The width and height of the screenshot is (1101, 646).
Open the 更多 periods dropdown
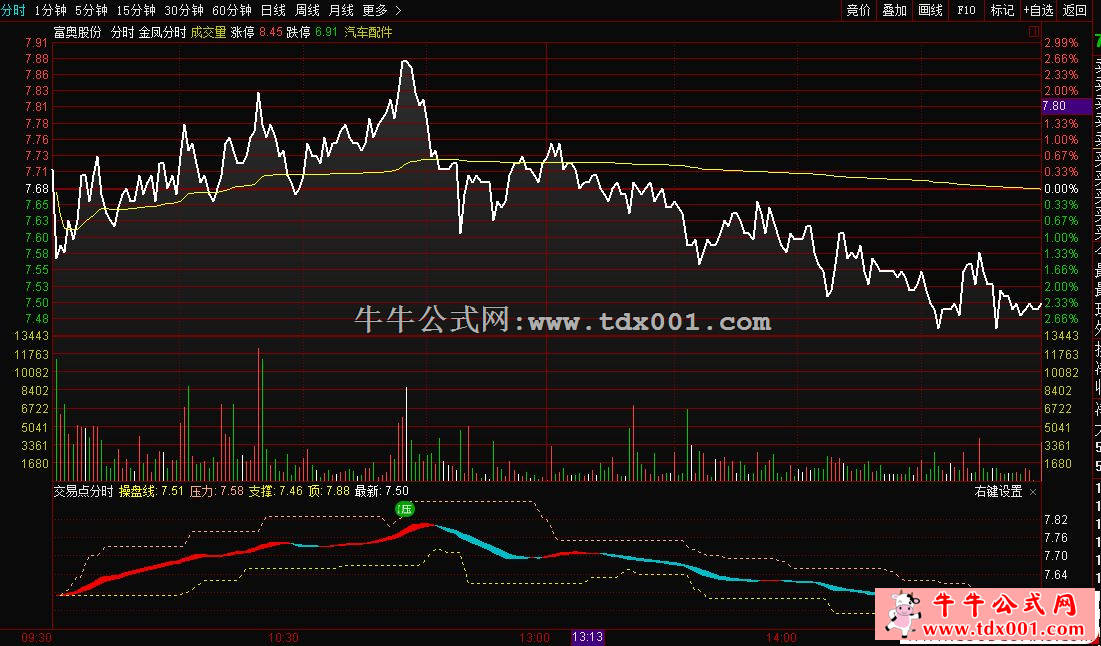pos(374,10)
